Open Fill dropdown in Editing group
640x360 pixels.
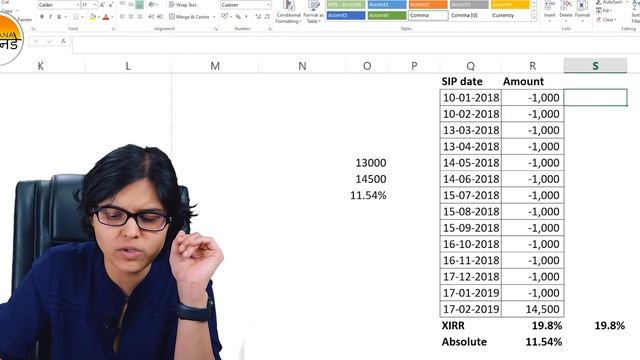click(x=604, y=11)
